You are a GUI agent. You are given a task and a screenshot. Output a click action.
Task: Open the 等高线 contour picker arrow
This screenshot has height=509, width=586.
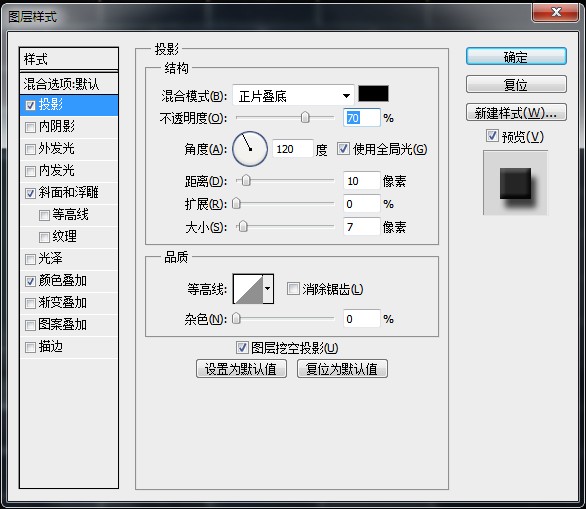(x=268, y=289)
